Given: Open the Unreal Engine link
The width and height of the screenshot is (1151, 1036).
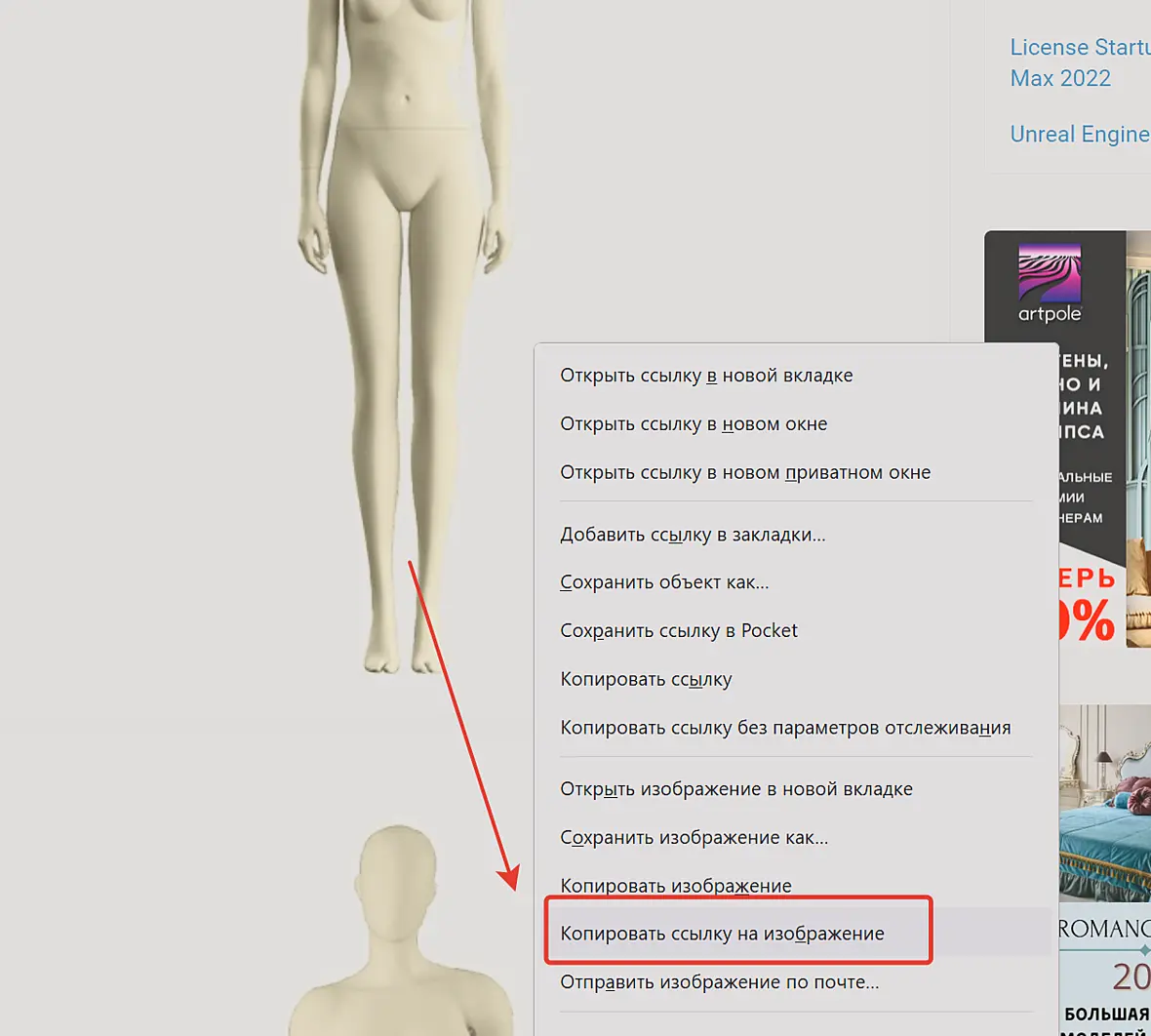Looking at the screenshot, I should [1080, 134].
